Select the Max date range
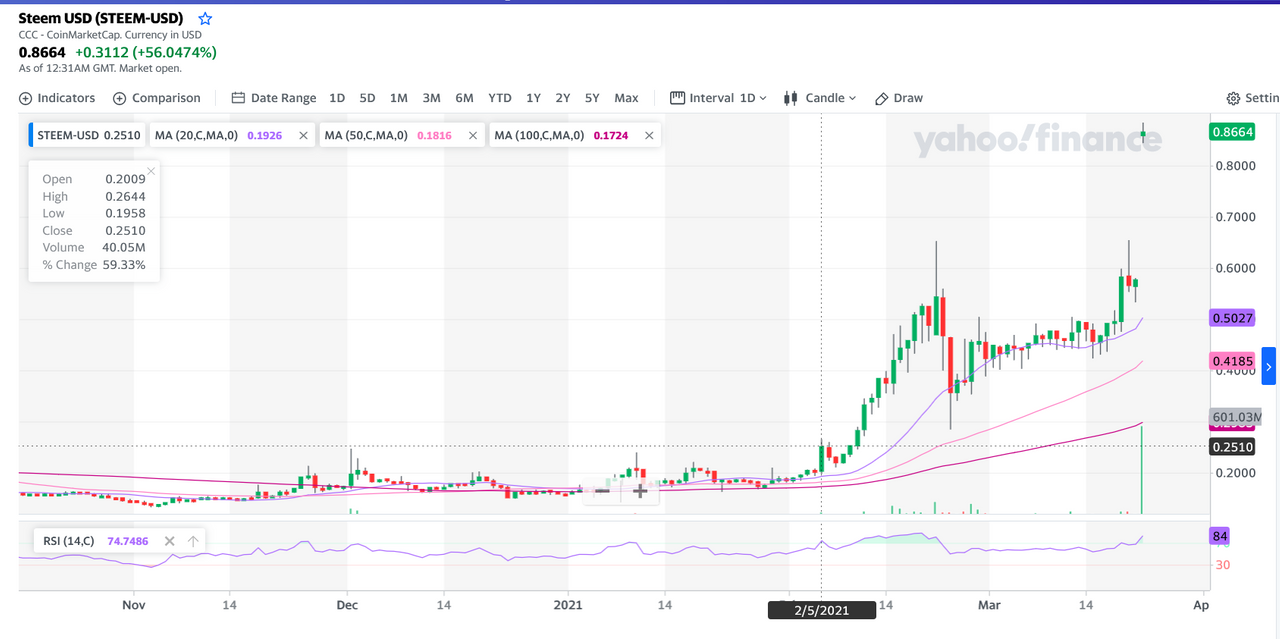Screen dimensions: 1280x639 point(626,98)
